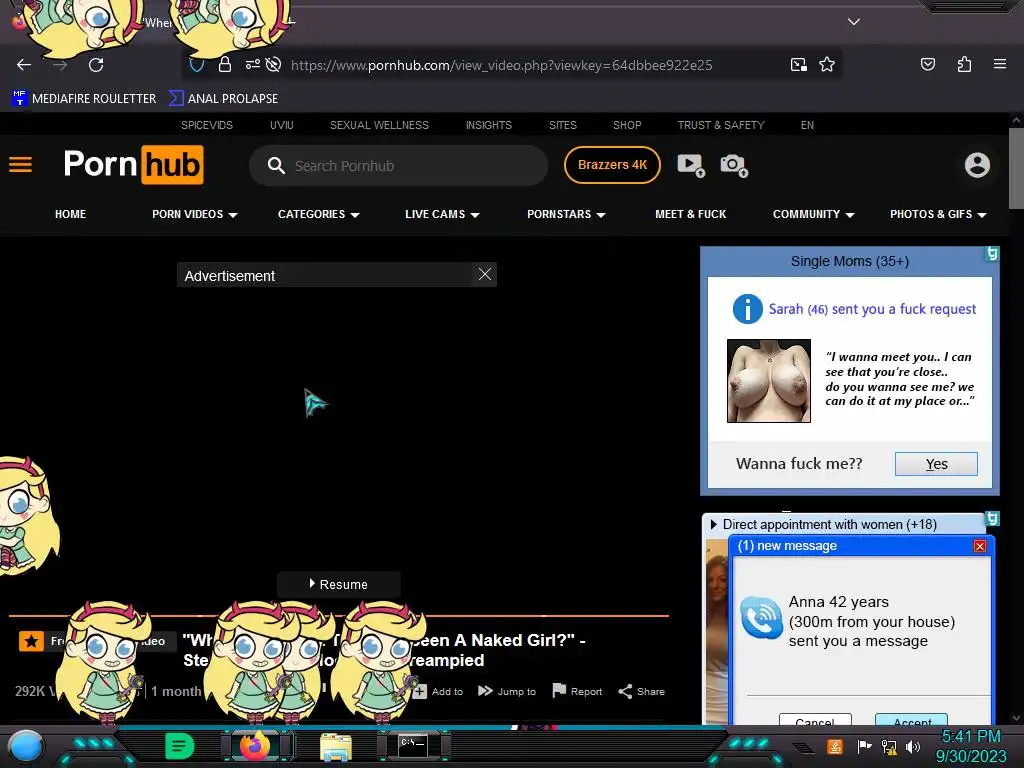Click the Brazzers 4K button

click(x=612, y=165)
